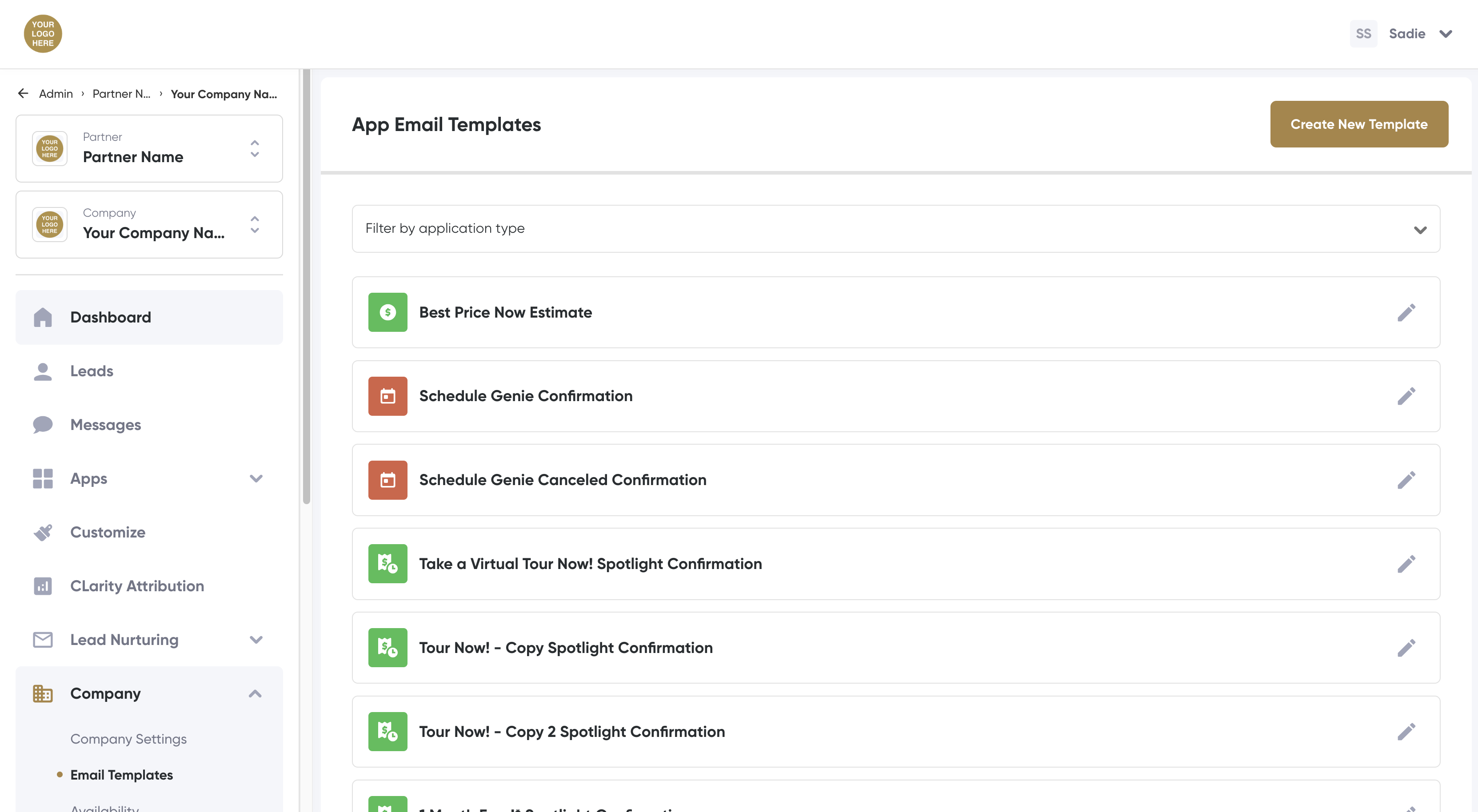Click Create New Template button
Image resolution: width=1478 pixels, height=812 pixels.
tap(1358, 124)
